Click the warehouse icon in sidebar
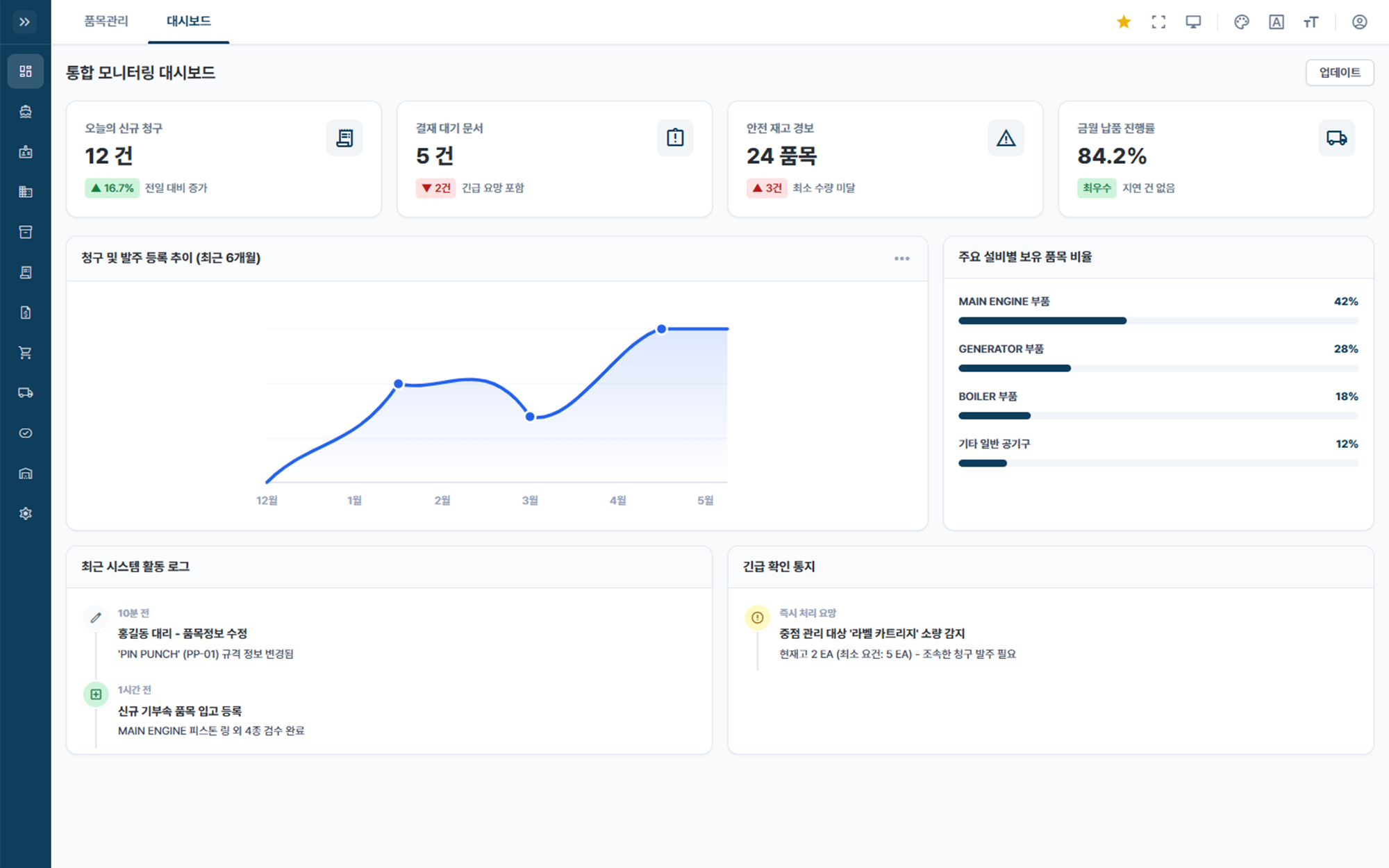1389x868 pixels. [26, 474]
